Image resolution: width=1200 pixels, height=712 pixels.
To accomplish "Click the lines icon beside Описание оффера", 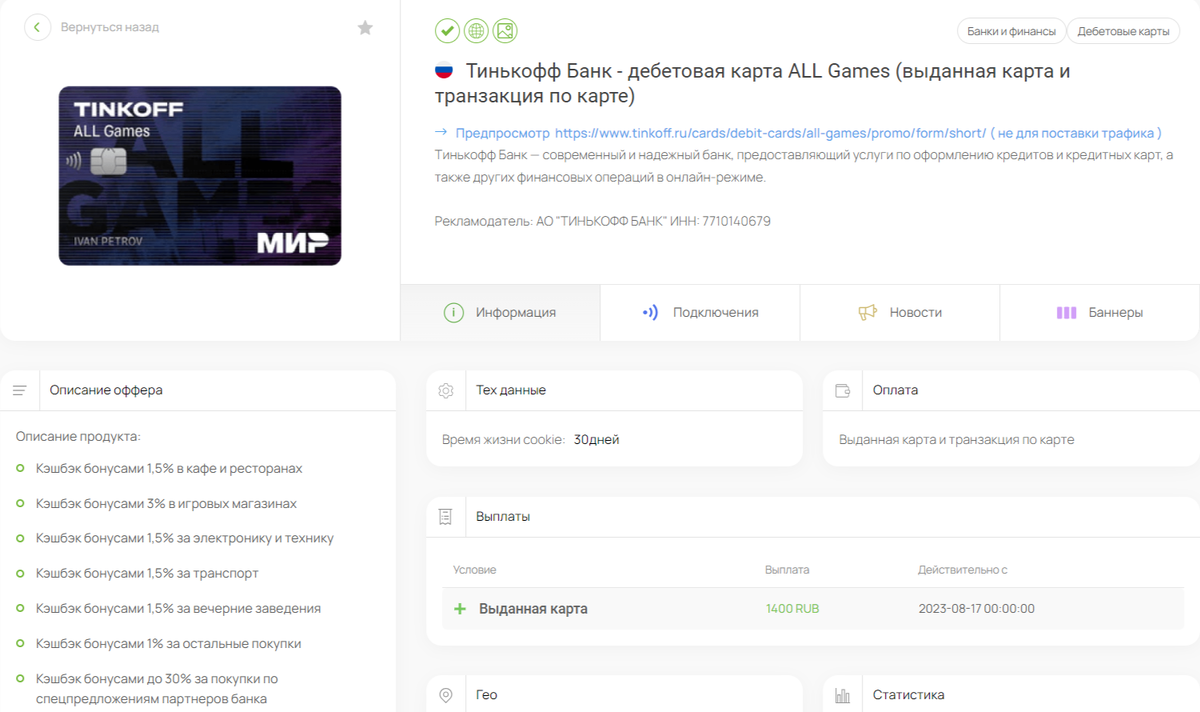I will coord(19,390).
